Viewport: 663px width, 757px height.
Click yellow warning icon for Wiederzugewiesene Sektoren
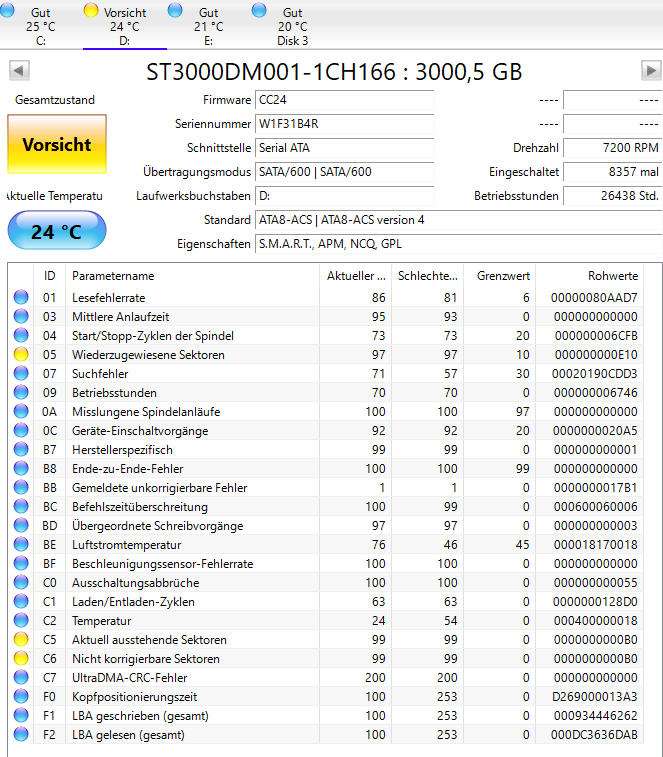[21, 354]
